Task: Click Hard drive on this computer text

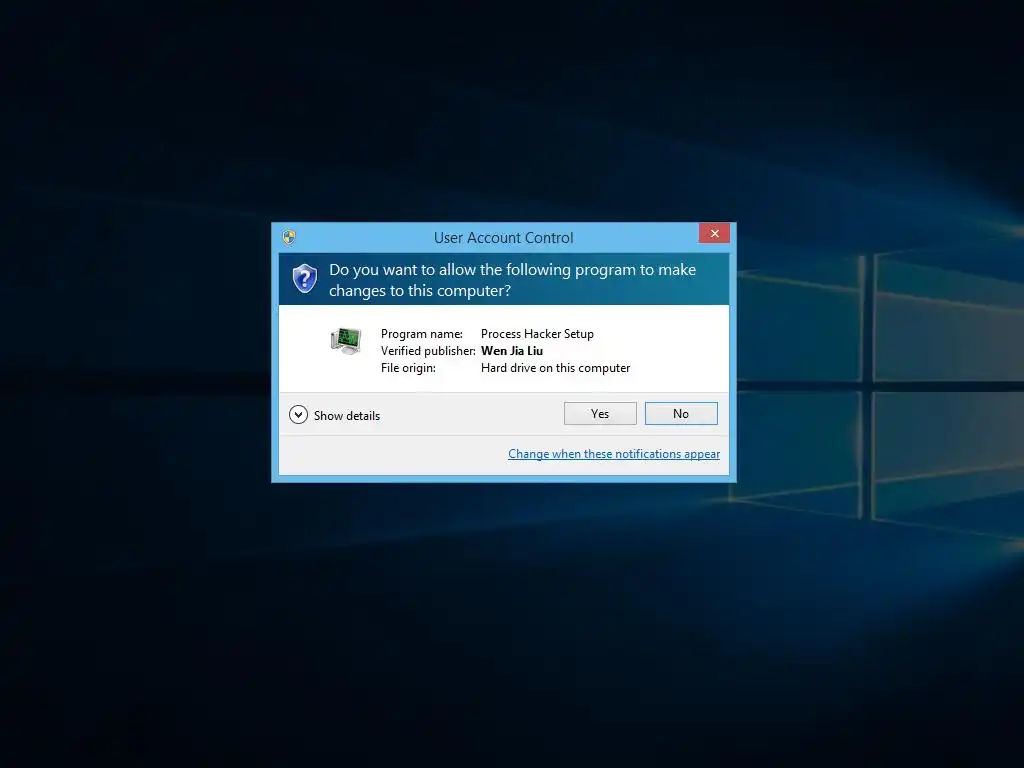Action: (555, 368)
